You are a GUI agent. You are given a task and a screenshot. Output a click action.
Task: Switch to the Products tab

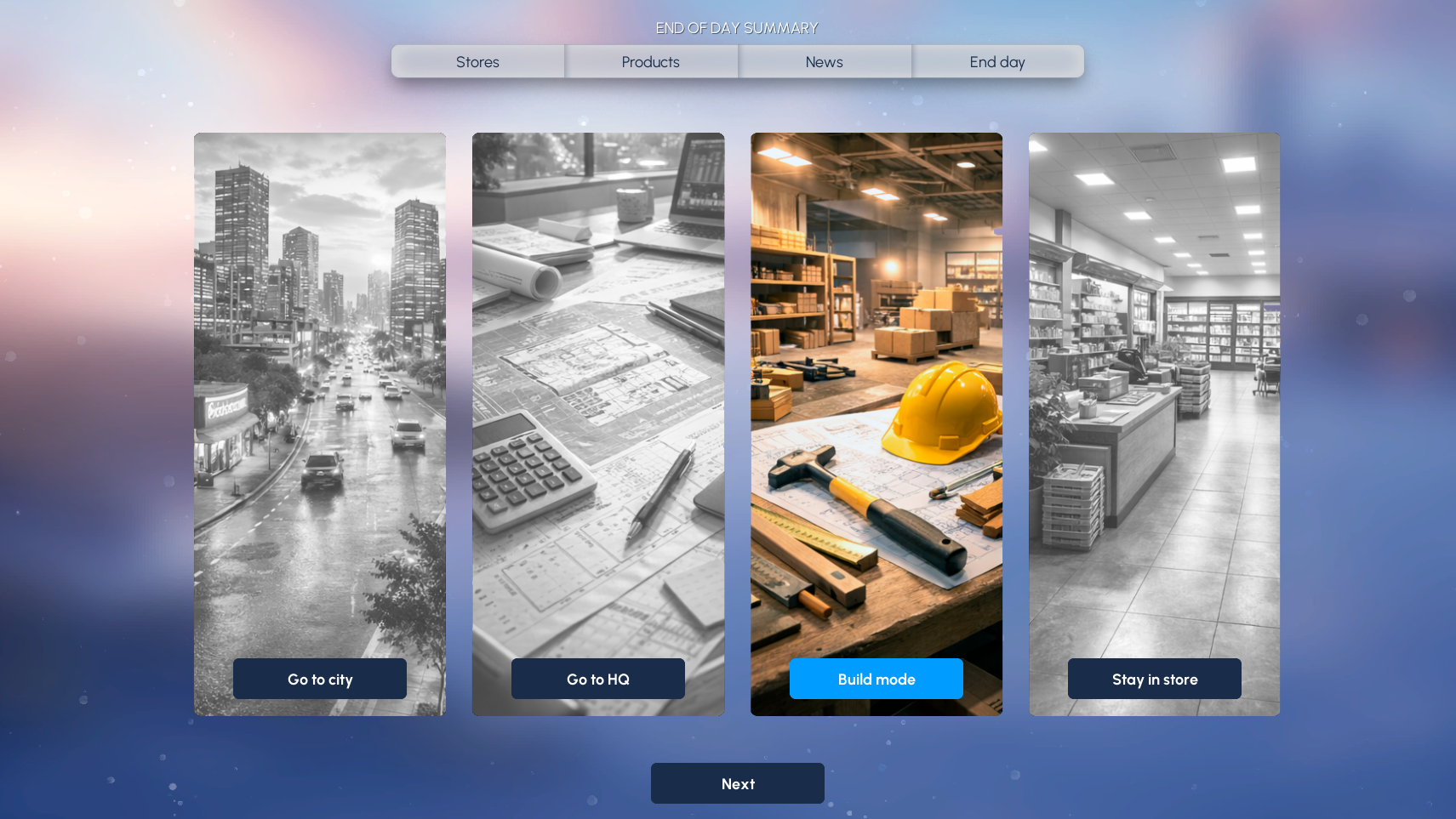tap(651, 62)
